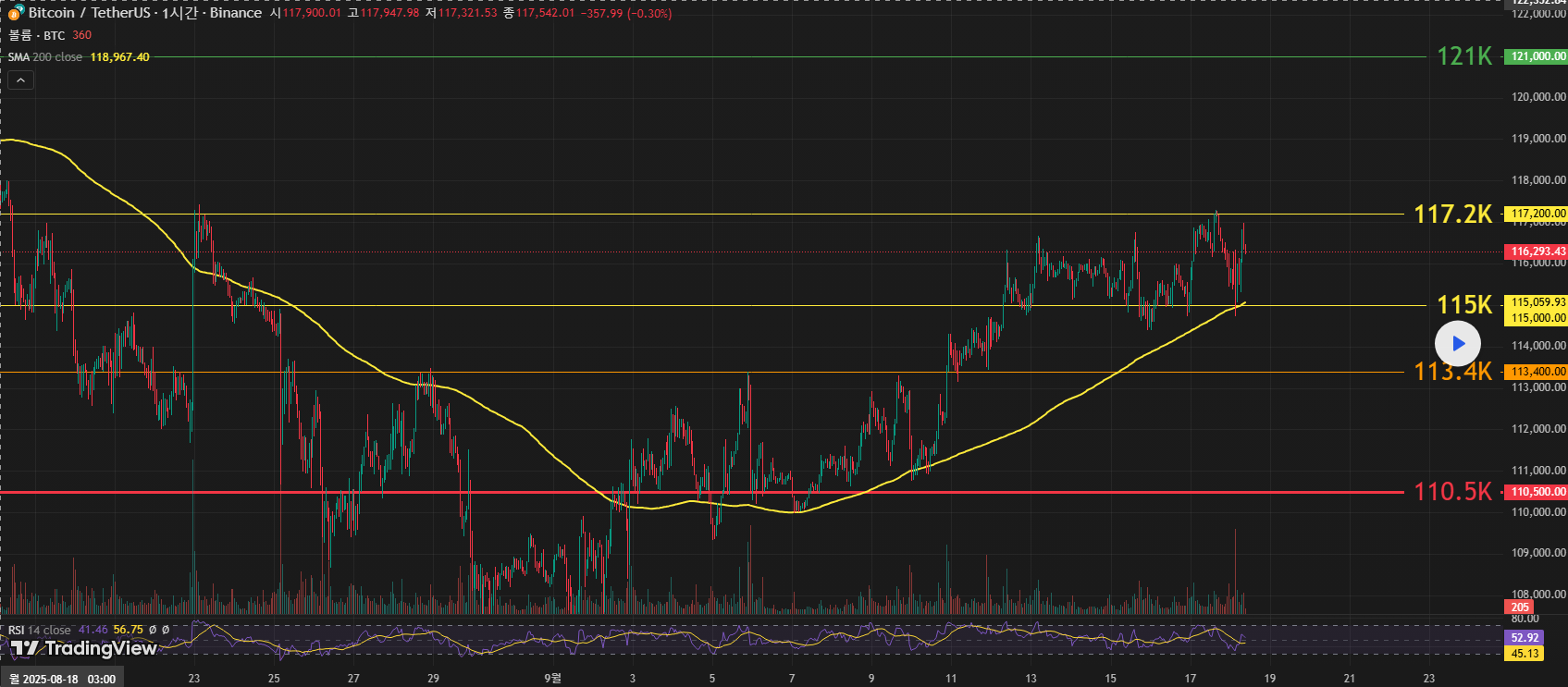The width and height of the screenshot is (1568, 687).
Task: Click the yellow 117,200.00 price axis label
Action: coord(1536,214)
